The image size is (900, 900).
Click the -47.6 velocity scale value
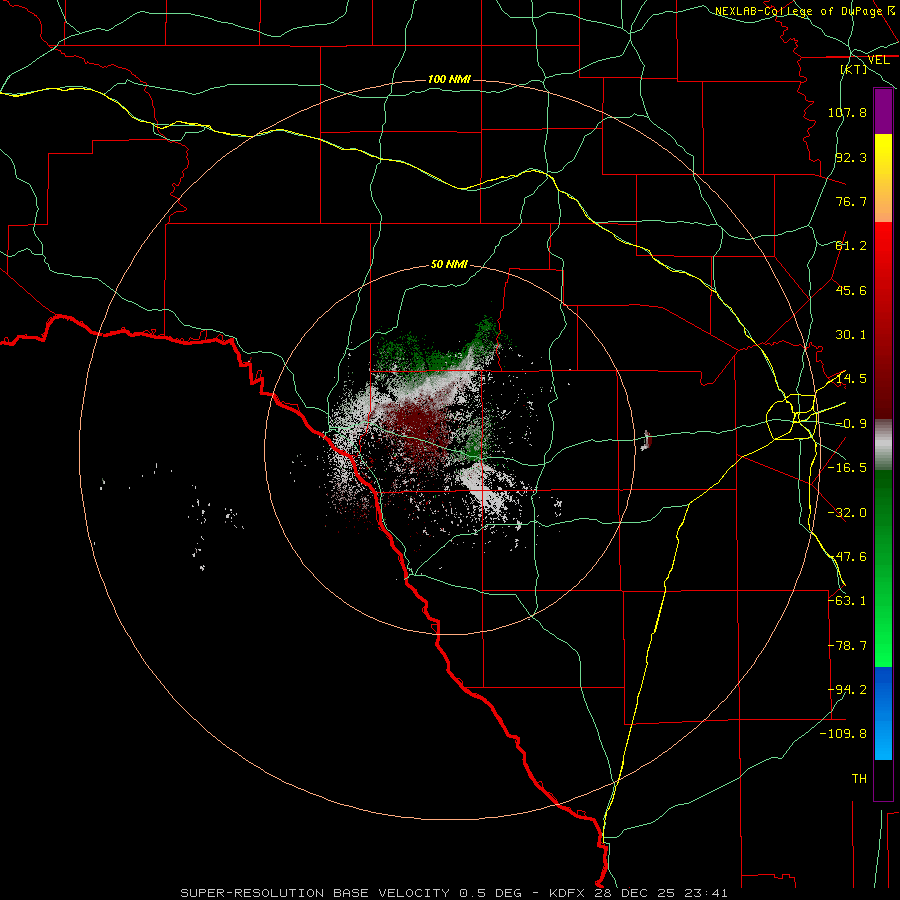(847, 557)
